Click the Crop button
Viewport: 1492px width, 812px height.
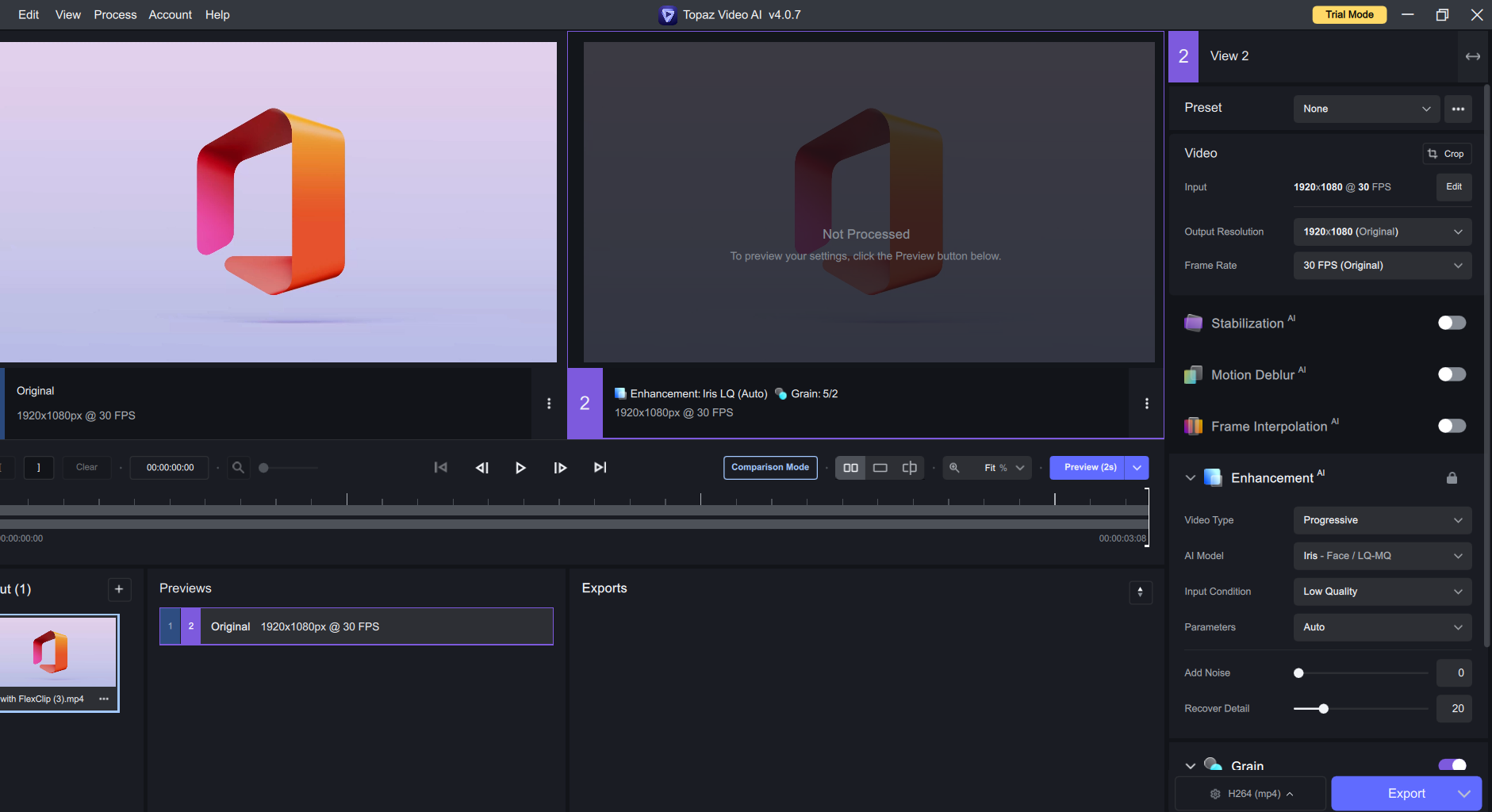click(x=1447, y=154)
